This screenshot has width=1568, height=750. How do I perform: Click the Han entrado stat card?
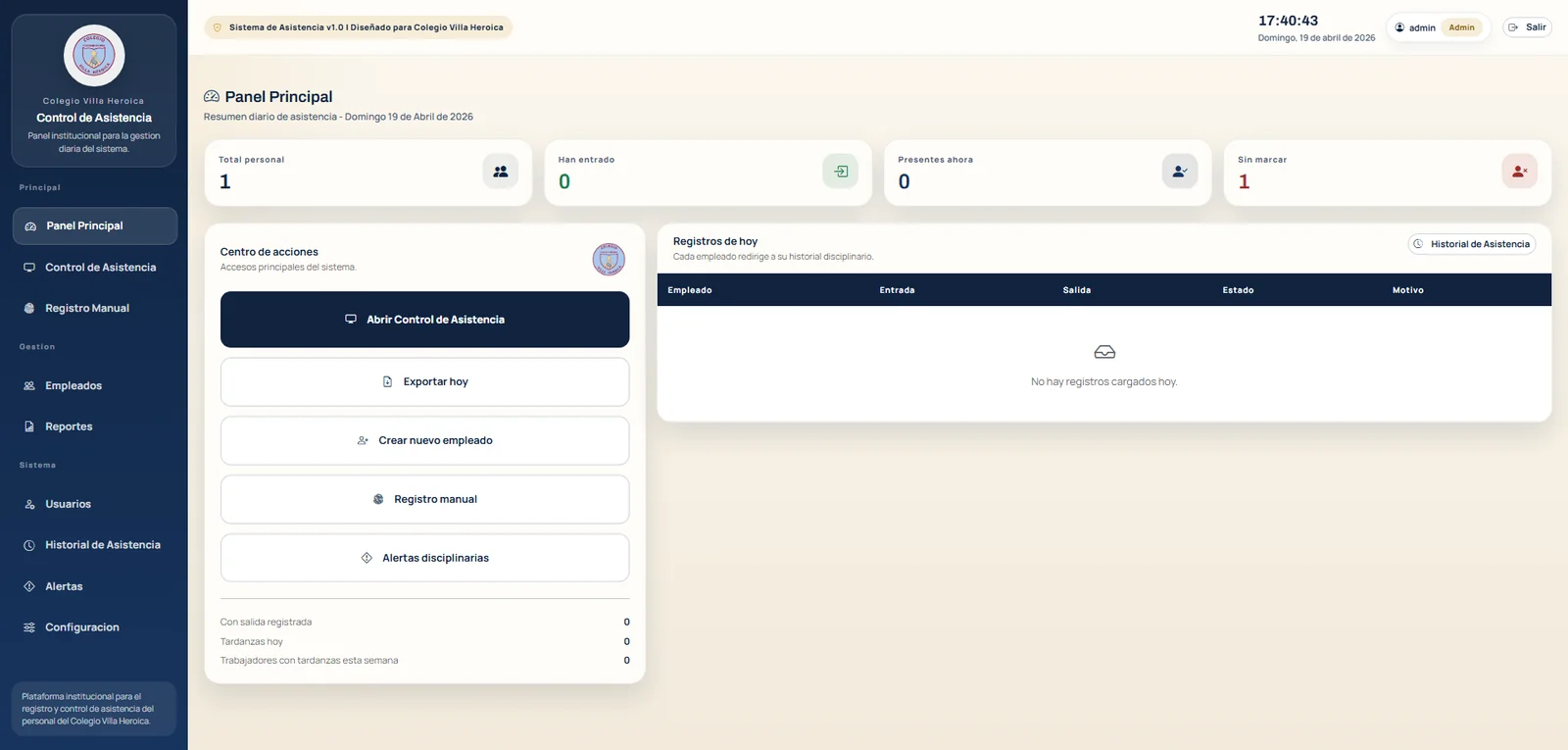(708, 173)
